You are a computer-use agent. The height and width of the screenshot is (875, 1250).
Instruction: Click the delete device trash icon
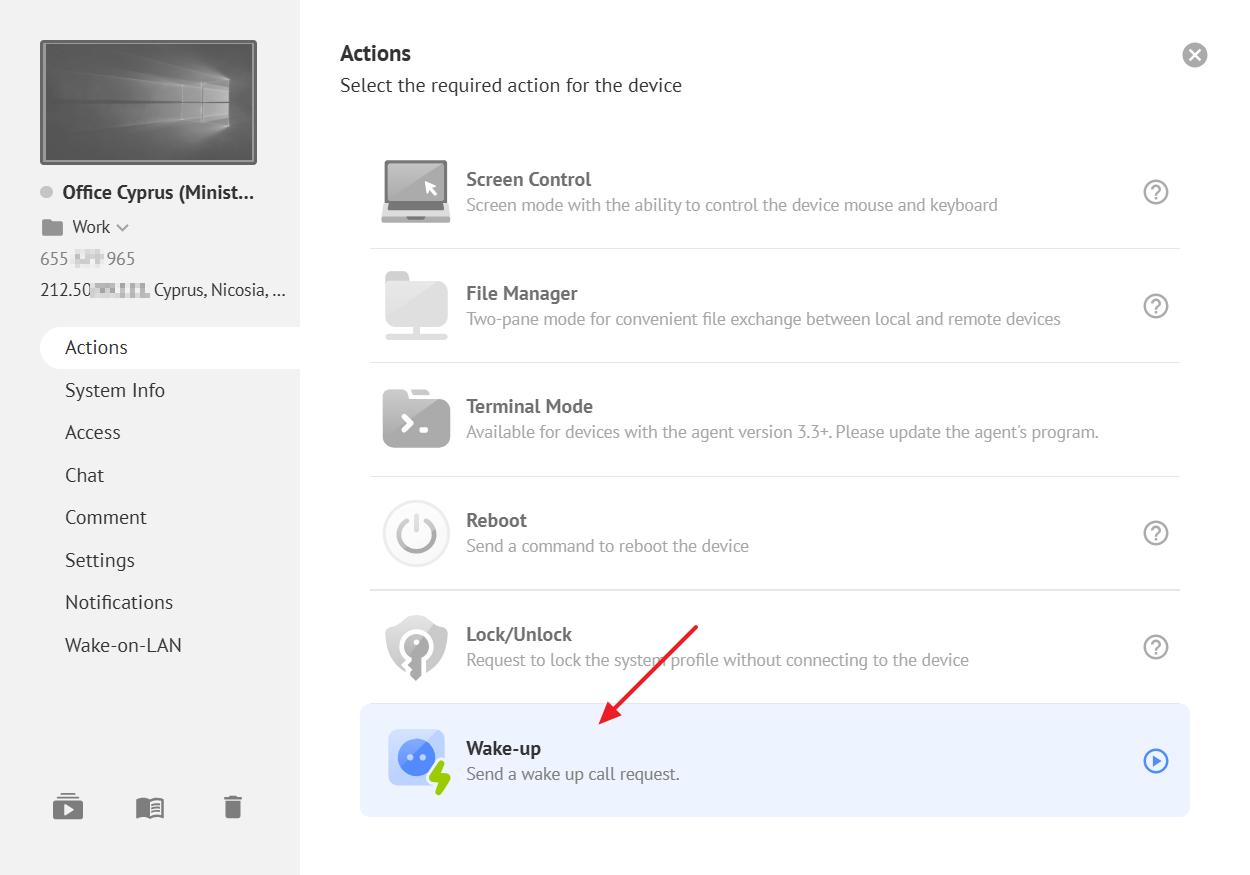pyautogui.click(x=233, y=807)
